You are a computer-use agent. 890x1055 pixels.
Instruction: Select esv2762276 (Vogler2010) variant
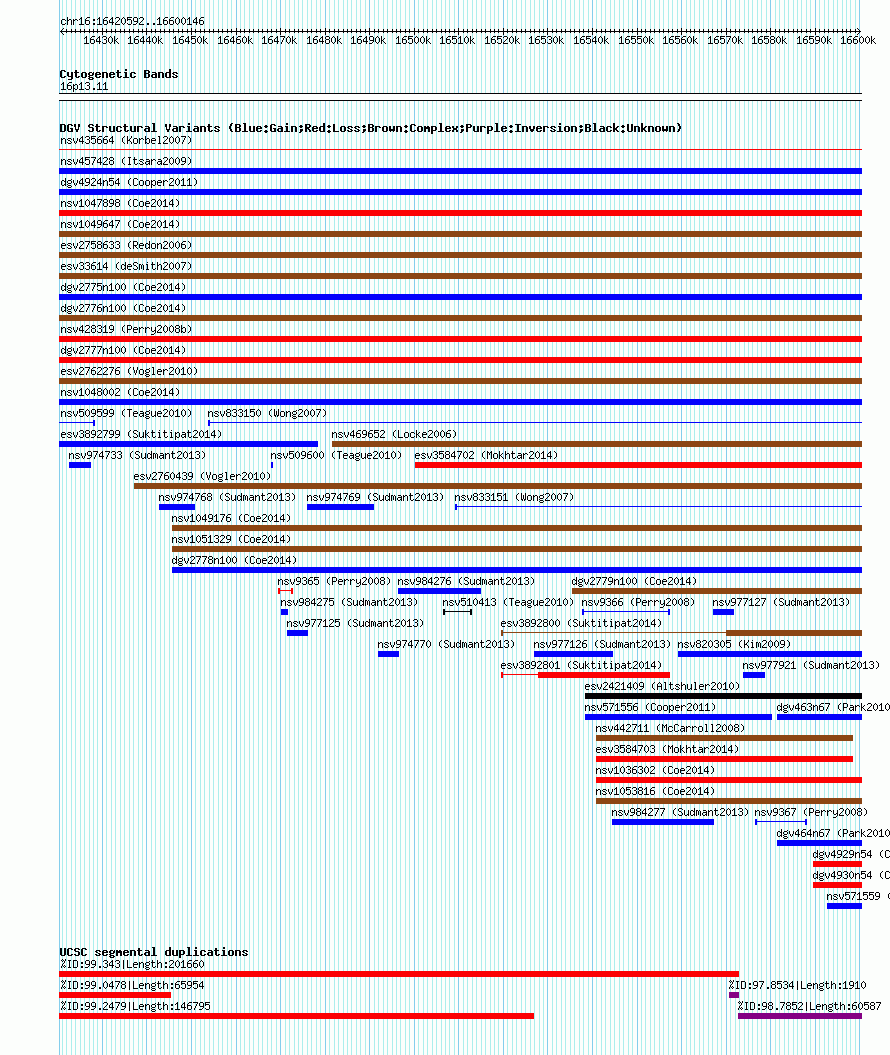click(x=129, y=371)
